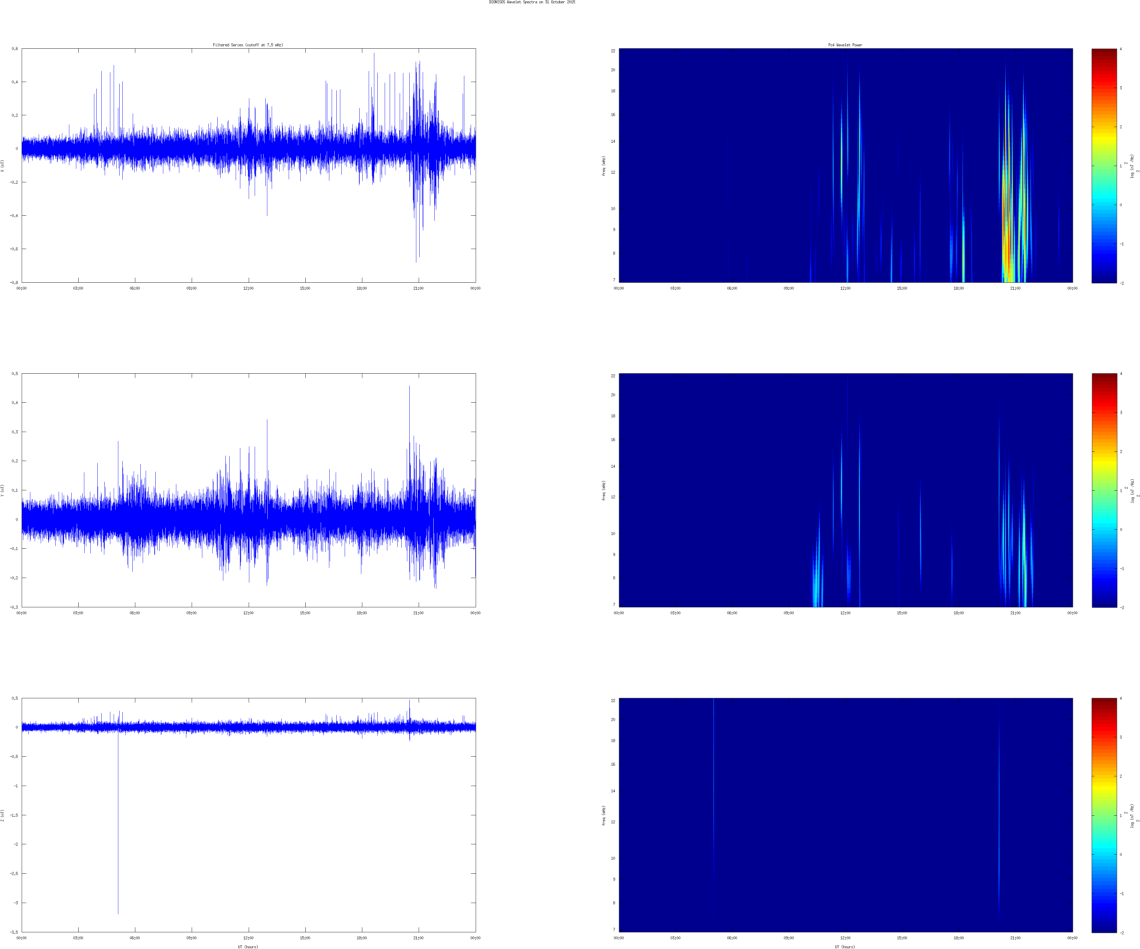The height and width of the screenshot is (949, 1140).
Task: Click the 'Pc4 Wavelet Power' title
Action: 845,45
